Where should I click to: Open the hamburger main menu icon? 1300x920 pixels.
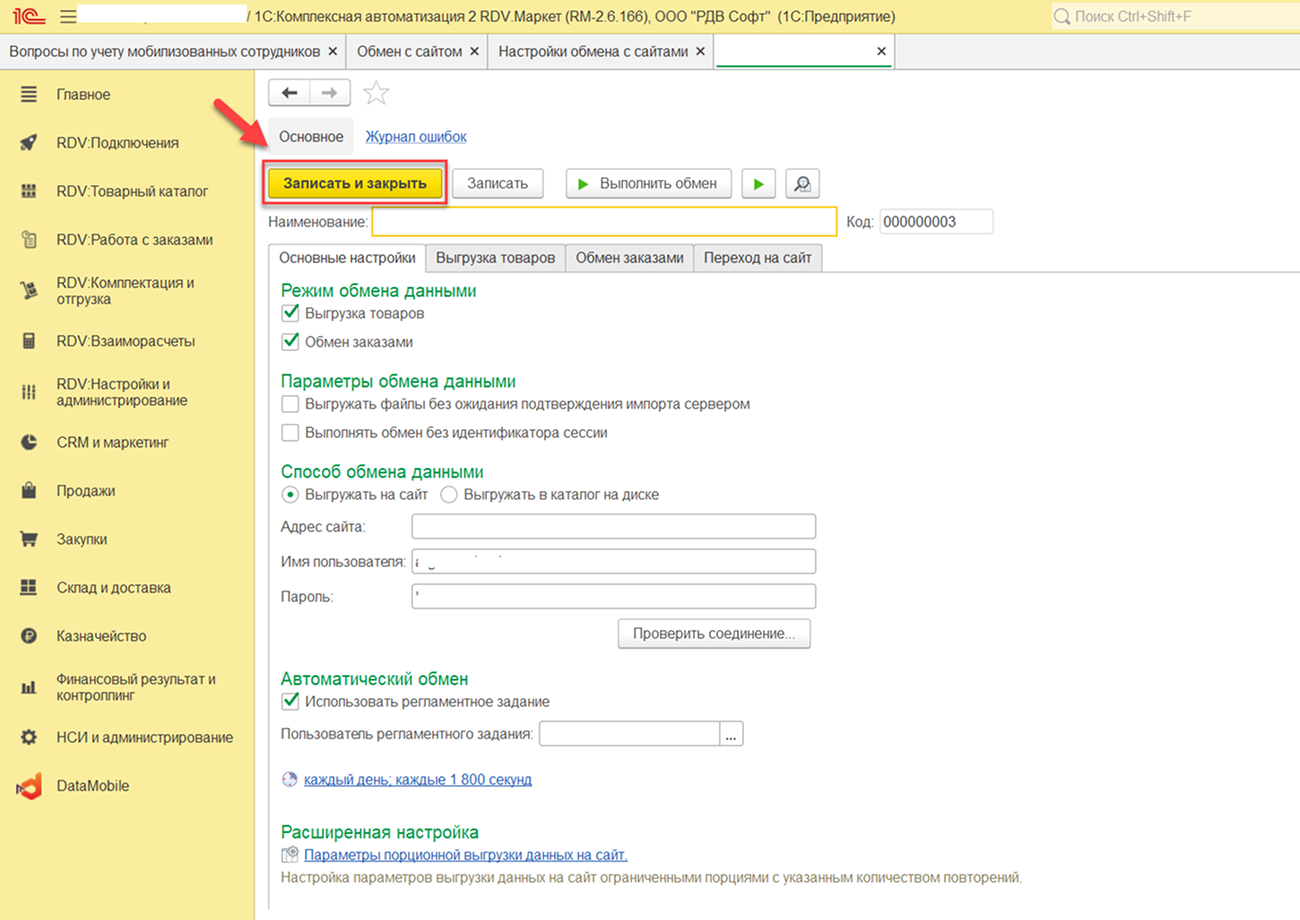point(68,17)
